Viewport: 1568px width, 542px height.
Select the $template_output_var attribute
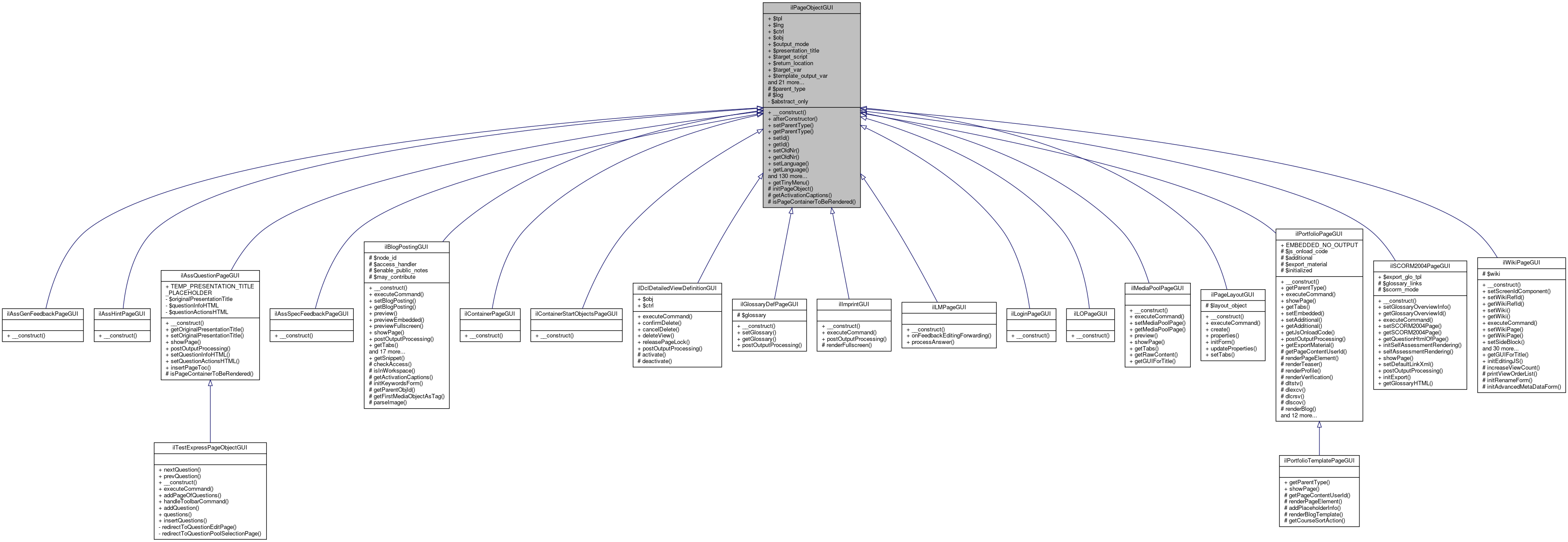[x=798, y=76]
